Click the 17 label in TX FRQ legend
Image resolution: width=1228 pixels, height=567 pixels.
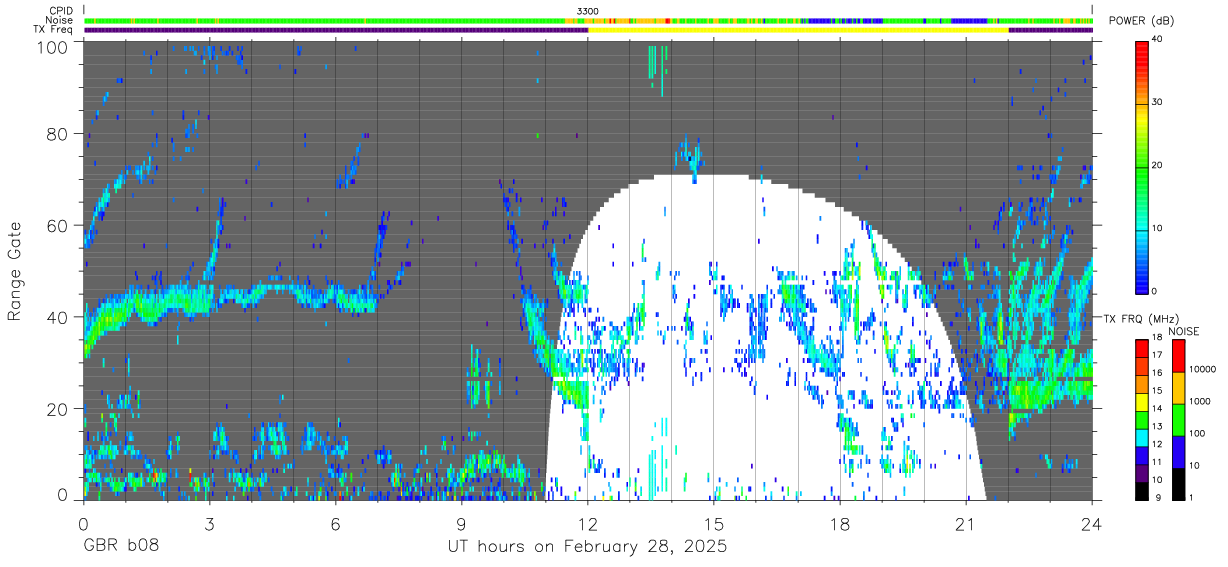pyautogui.click(x=1158, y=354)
